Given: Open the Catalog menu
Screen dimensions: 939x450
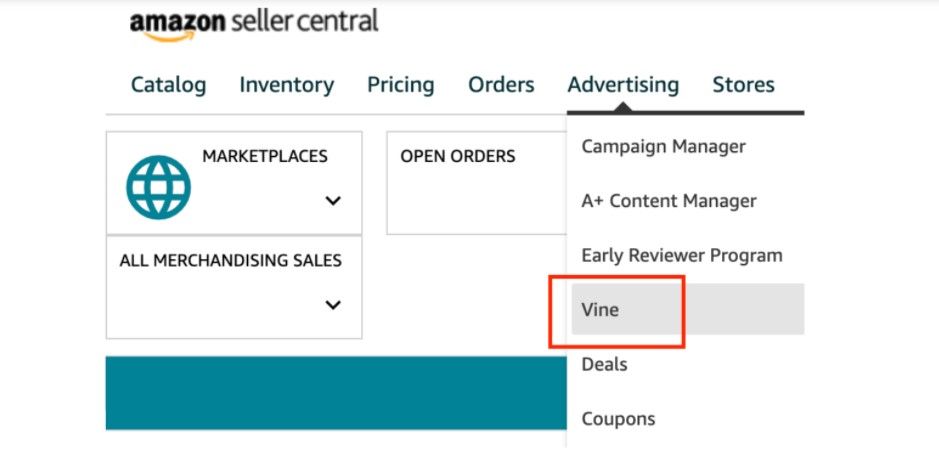Looking at the screenshot, I should (x=168, y=85).
